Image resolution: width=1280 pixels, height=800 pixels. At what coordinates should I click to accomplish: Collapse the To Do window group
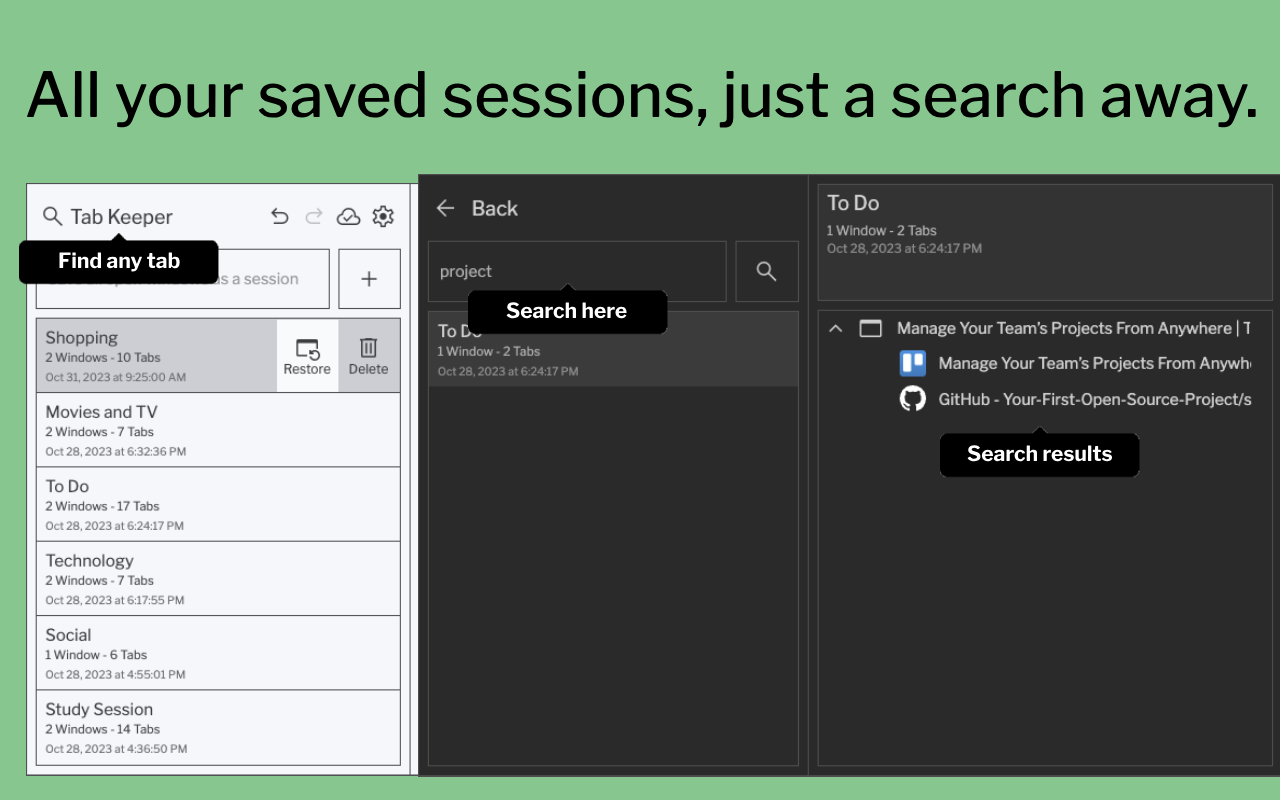(x=836, y=328)
